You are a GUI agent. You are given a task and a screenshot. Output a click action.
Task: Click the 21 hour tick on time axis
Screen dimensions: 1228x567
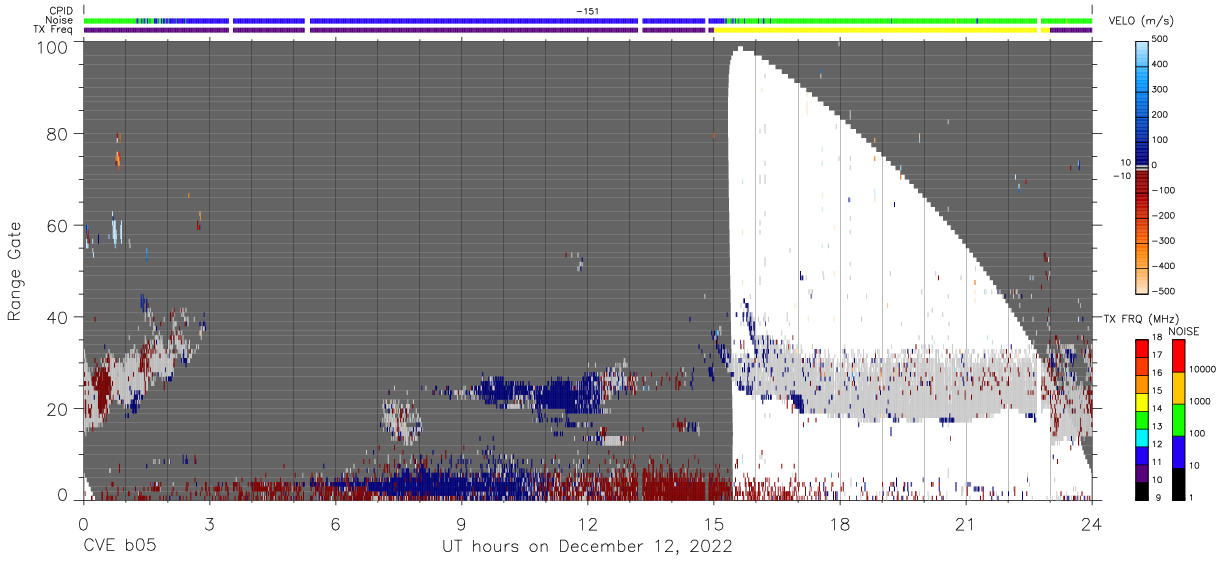pyautogui.click(x=966, y=525)
